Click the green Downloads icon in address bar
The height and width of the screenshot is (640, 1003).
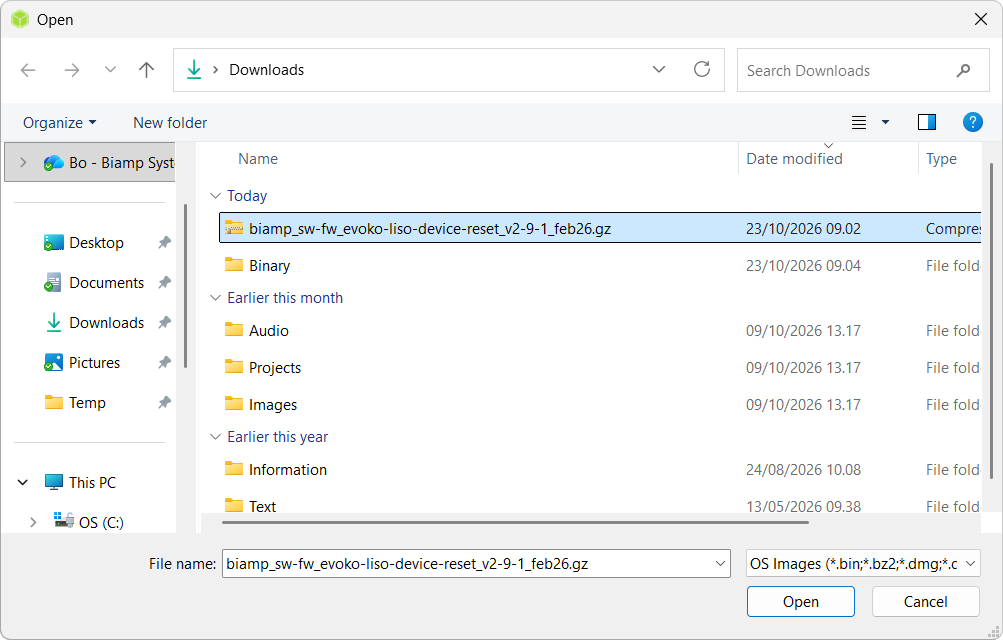tap(194, 70)
